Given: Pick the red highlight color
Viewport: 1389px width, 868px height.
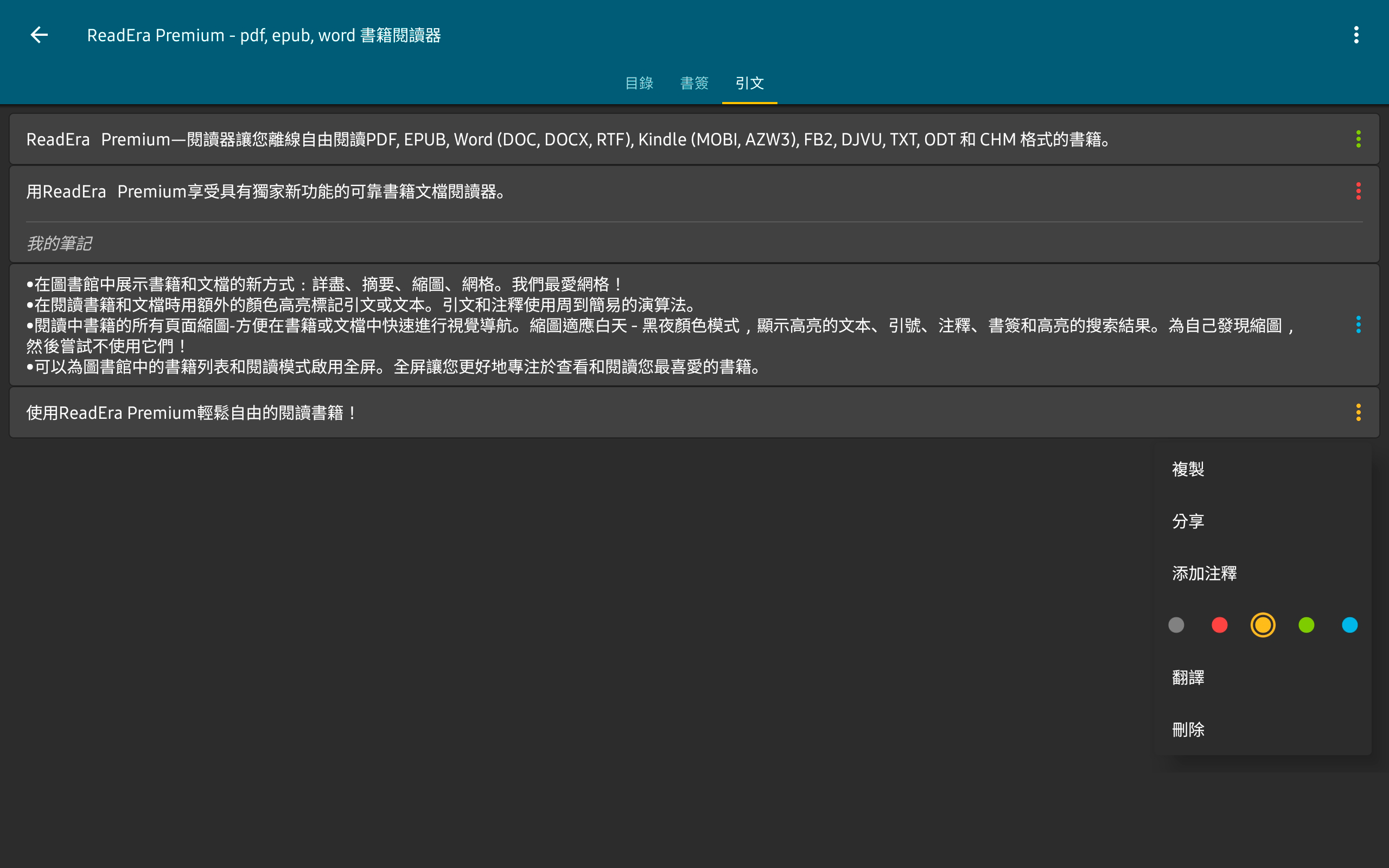Looking at the screenshot, I should tap(1220, 624).
